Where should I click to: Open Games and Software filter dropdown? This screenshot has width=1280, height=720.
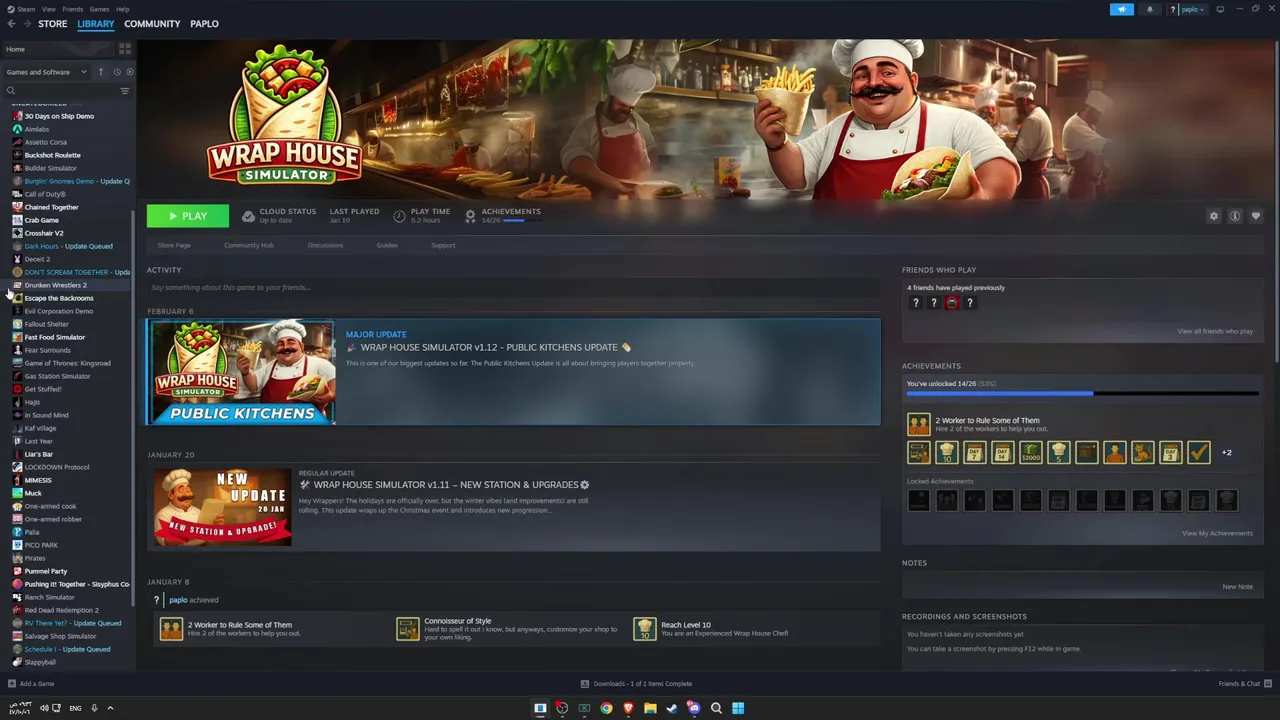[x=46, y=72]
